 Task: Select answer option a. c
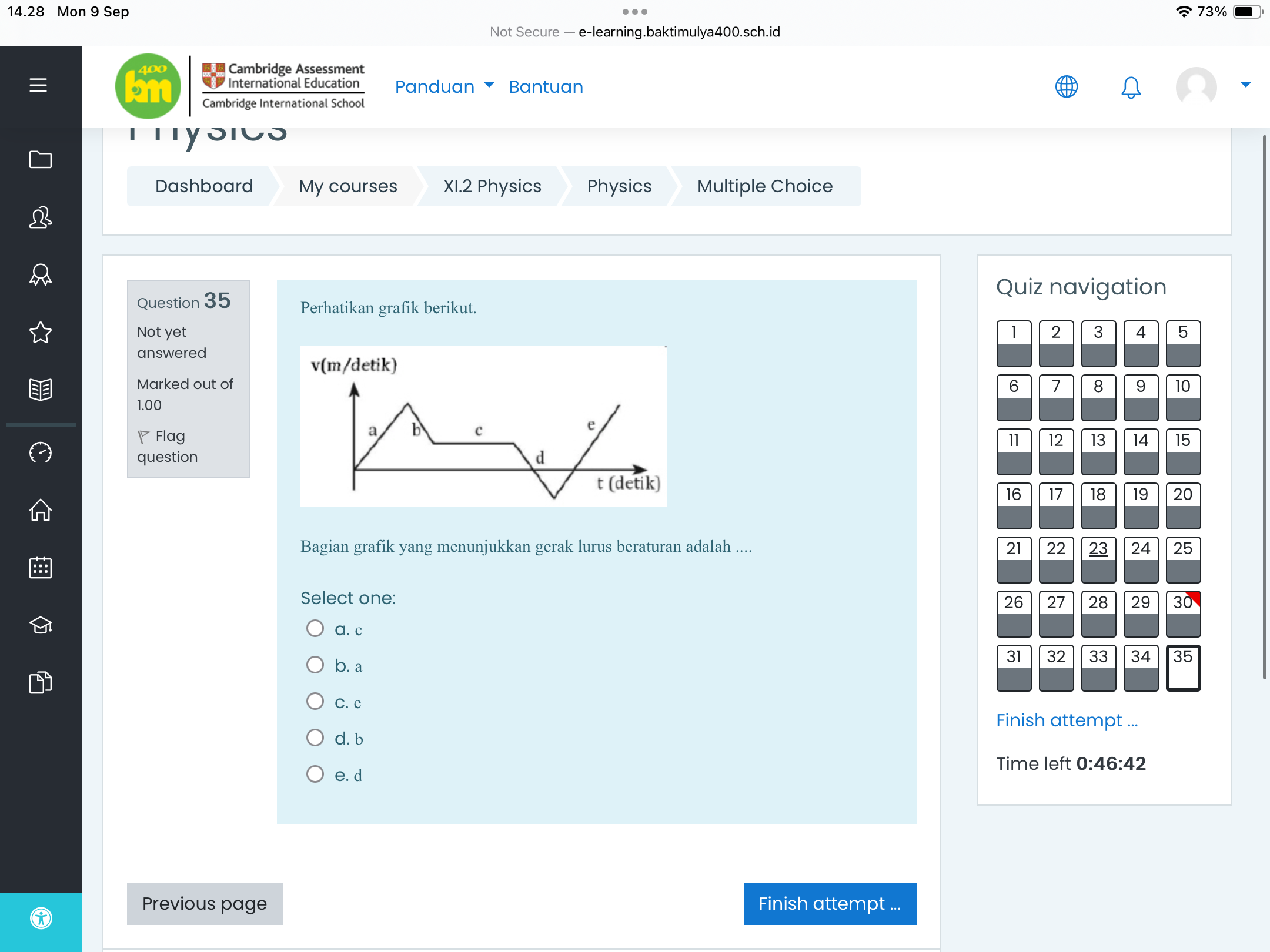coord(315,628)
